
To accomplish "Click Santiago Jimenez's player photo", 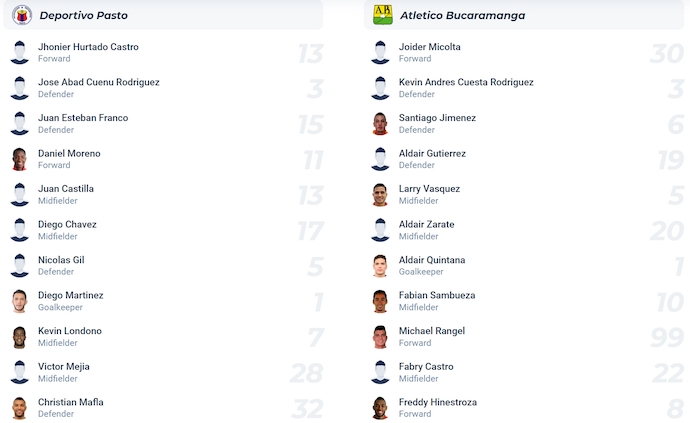I will (380, 124).
